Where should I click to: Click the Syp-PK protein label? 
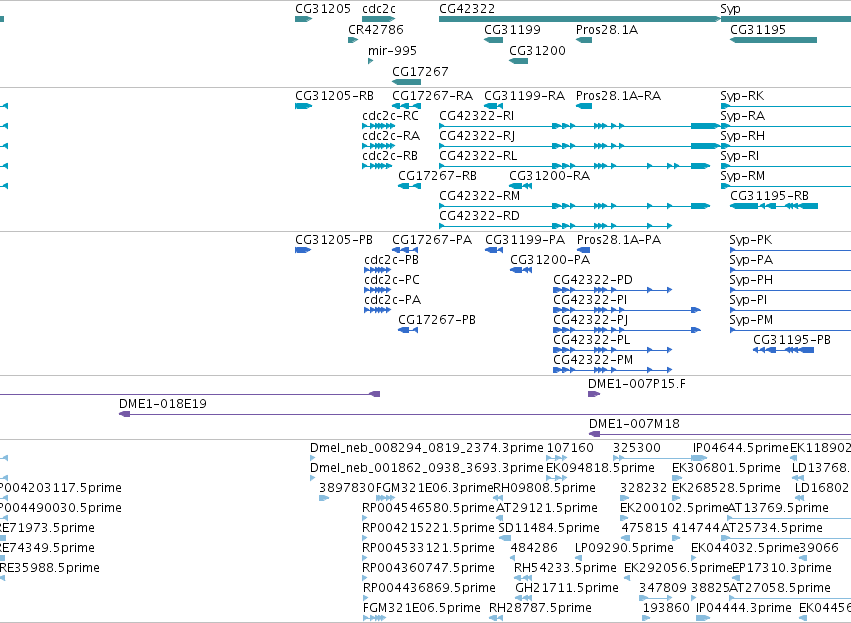751,240
